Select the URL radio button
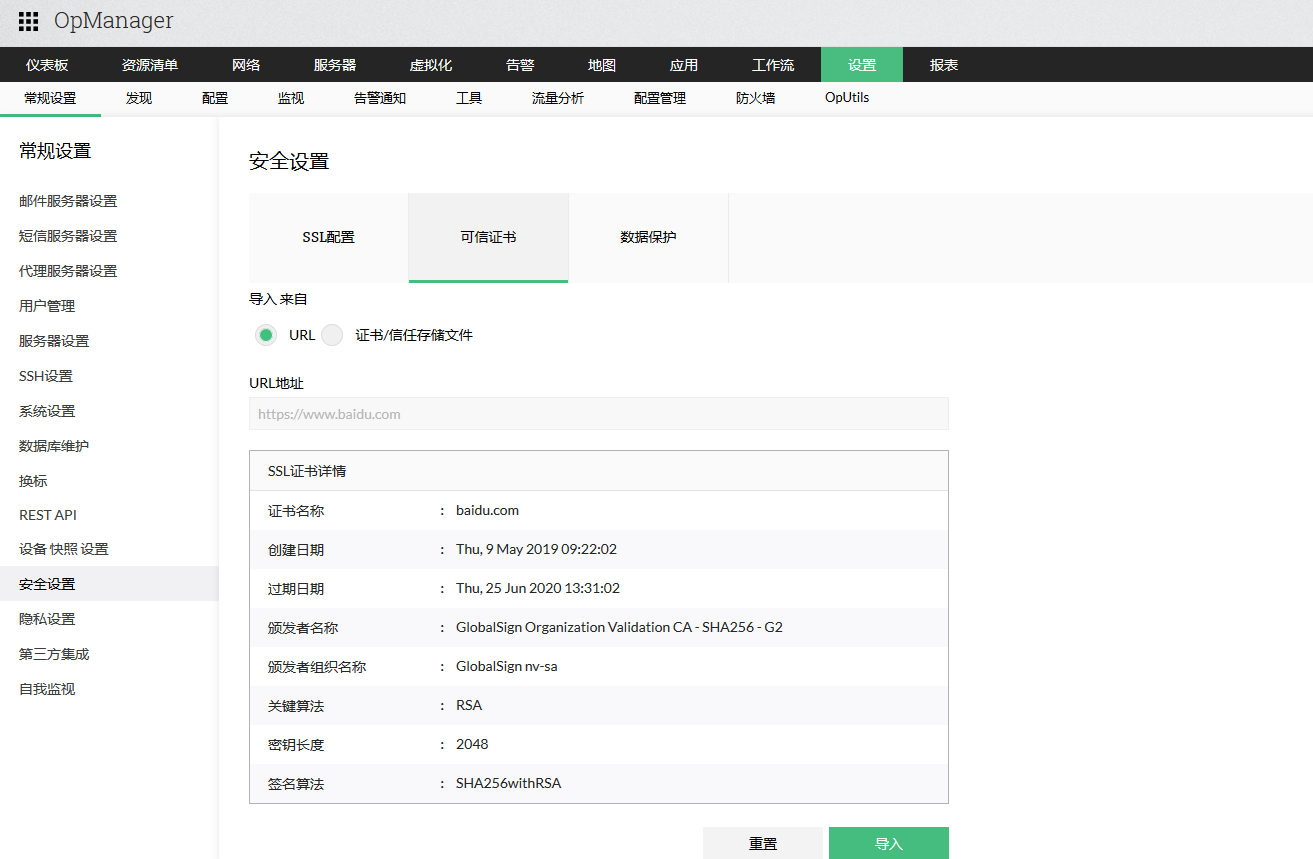The image size is (1313, 859). point(265,335)
